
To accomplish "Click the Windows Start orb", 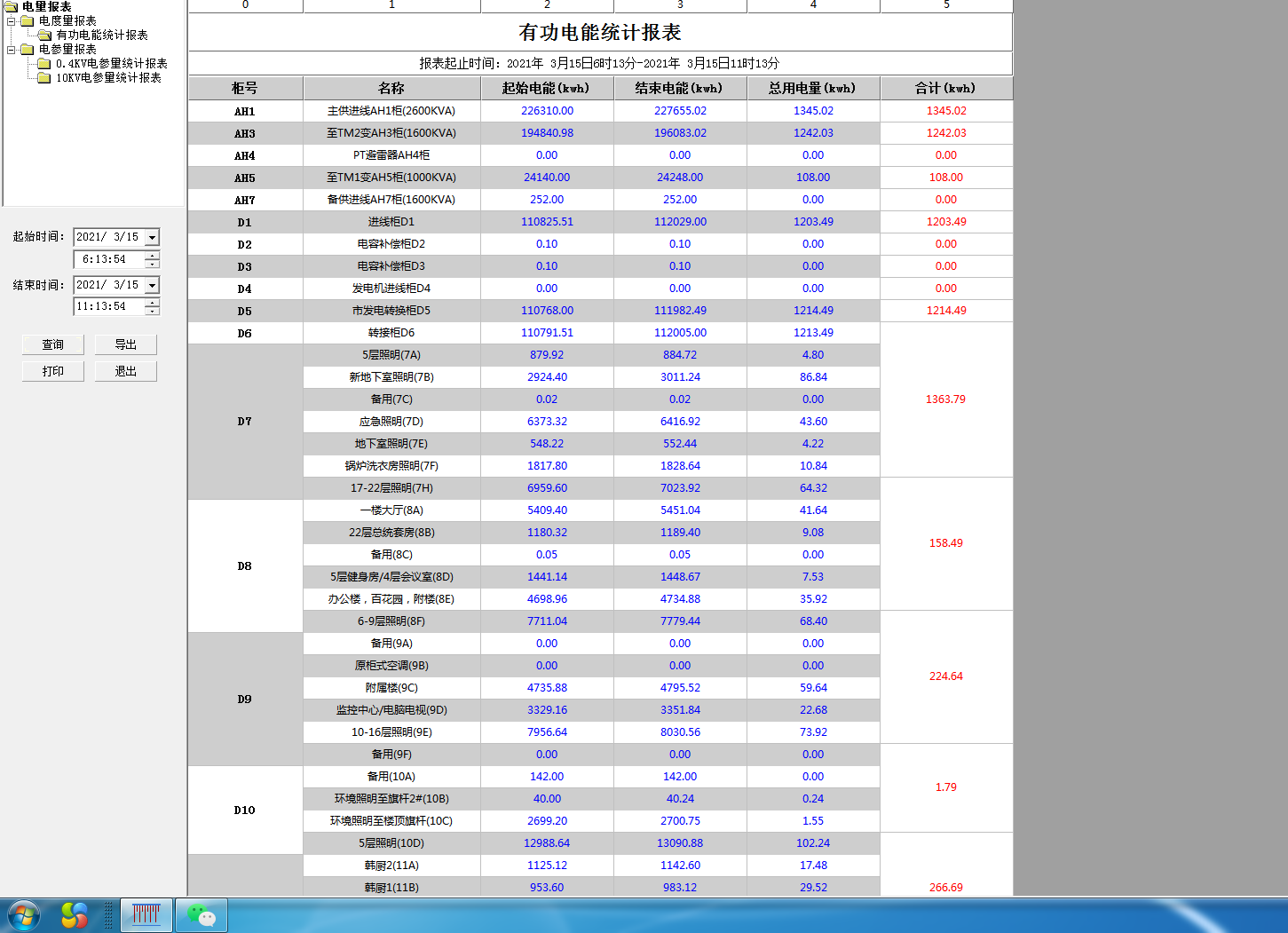I will click(24, 915).
